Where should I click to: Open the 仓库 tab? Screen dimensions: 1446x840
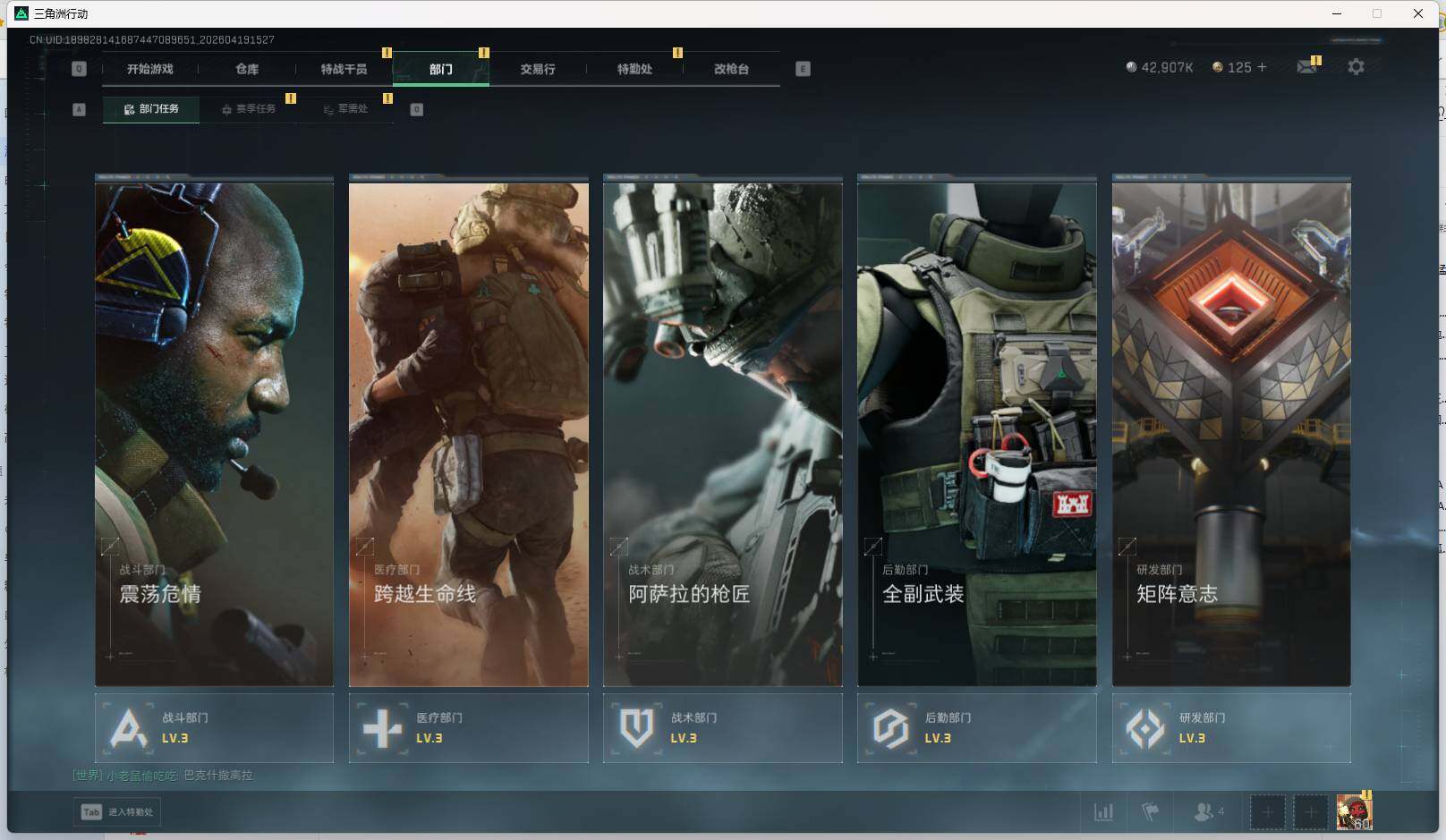[247, 69]
